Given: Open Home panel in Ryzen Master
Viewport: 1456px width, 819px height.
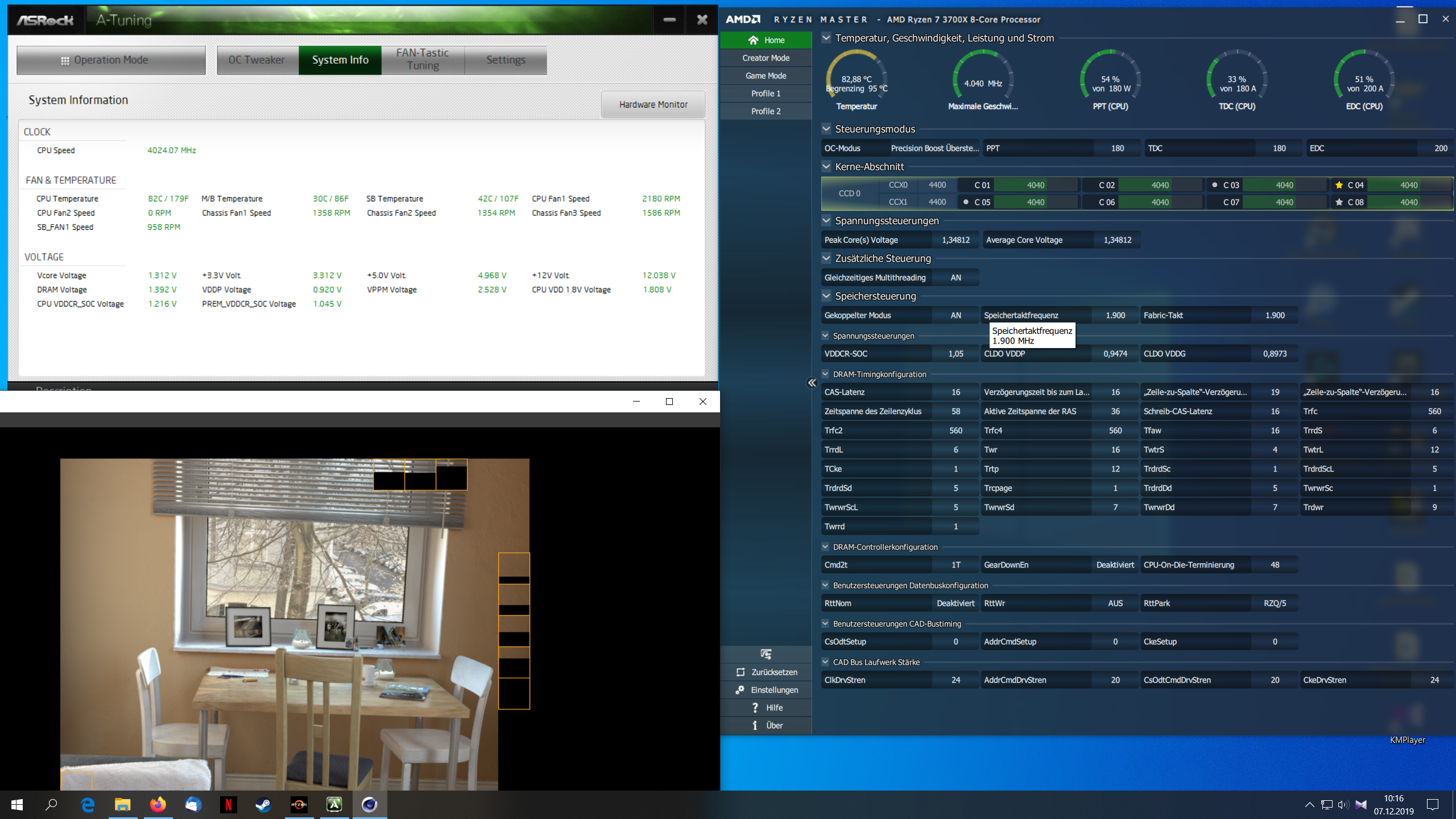Looking at the screenshot, I should coord(765,40).
